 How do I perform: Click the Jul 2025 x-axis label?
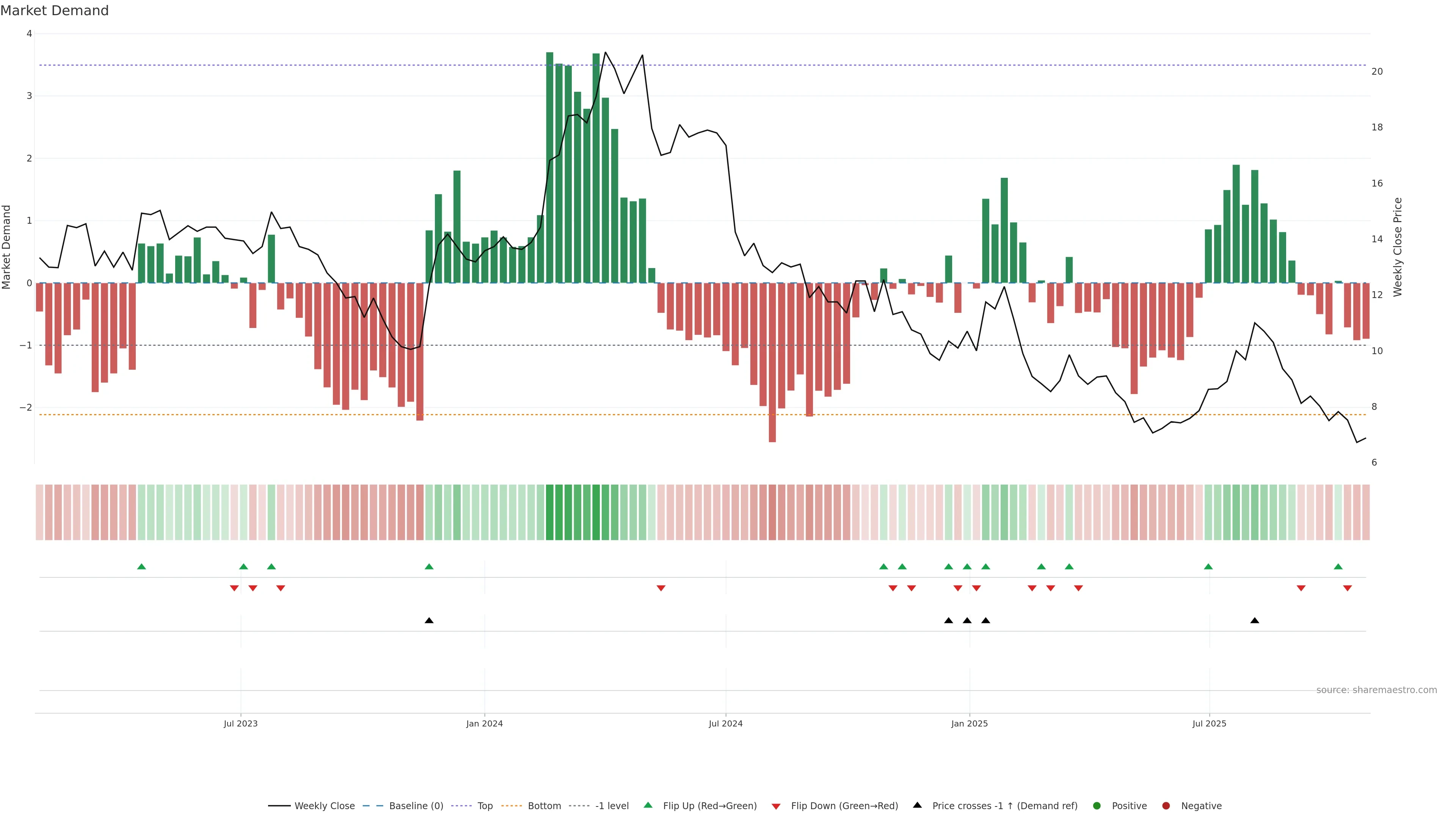pos(1209,723)
